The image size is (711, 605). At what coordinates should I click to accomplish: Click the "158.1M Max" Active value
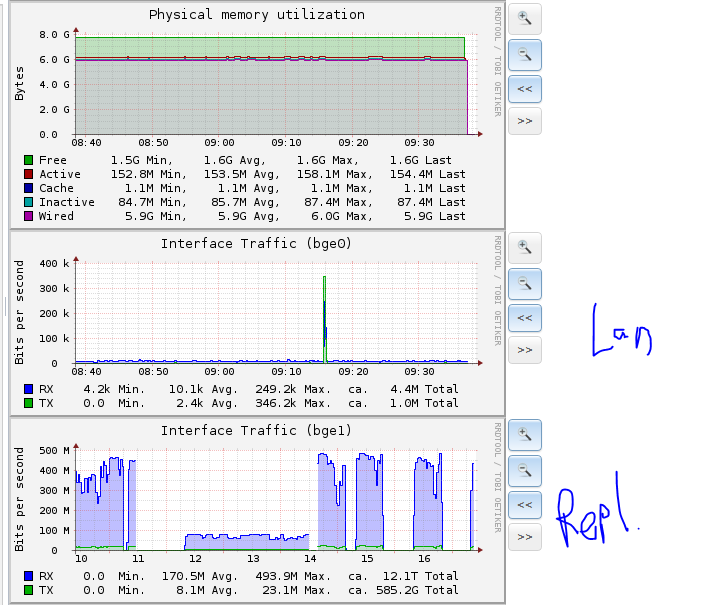pyautogui.click(x=334, y=175)
